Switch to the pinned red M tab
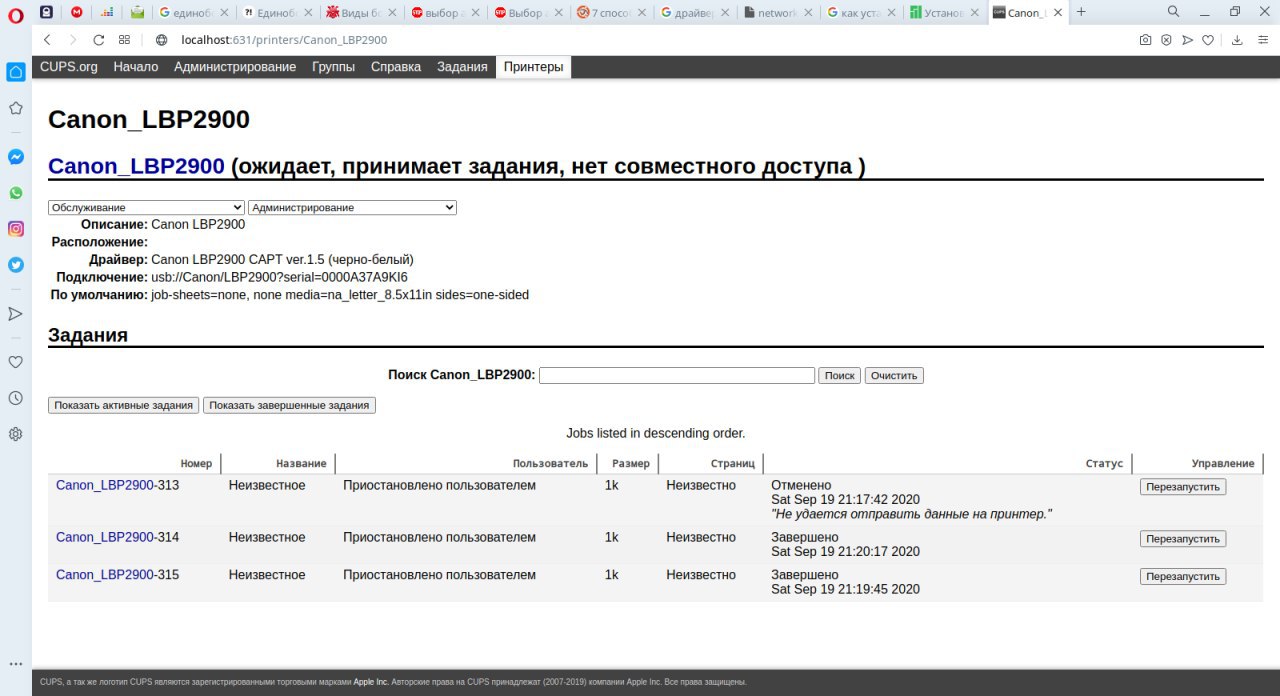This screenshot has width=1280, height=696. coord(77,13)
